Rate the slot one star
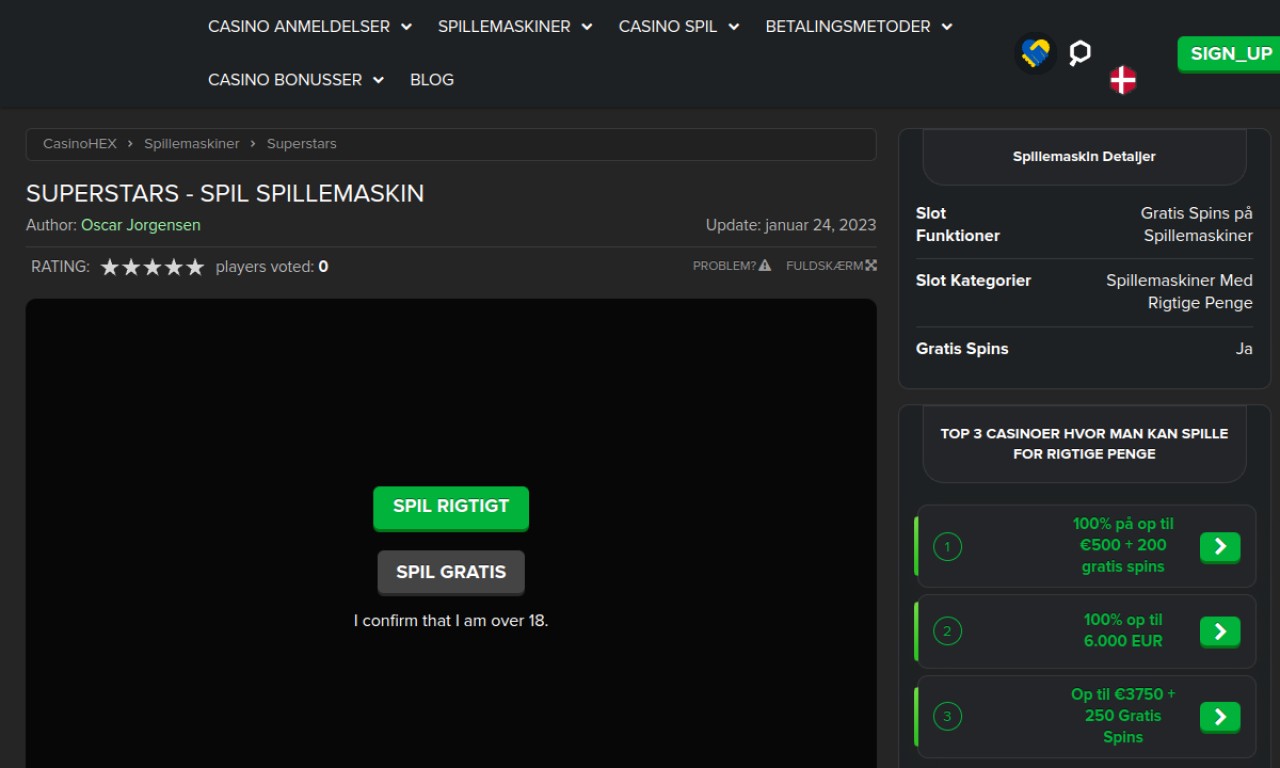This screenshot has width=1280, height=768. (110, 267)
